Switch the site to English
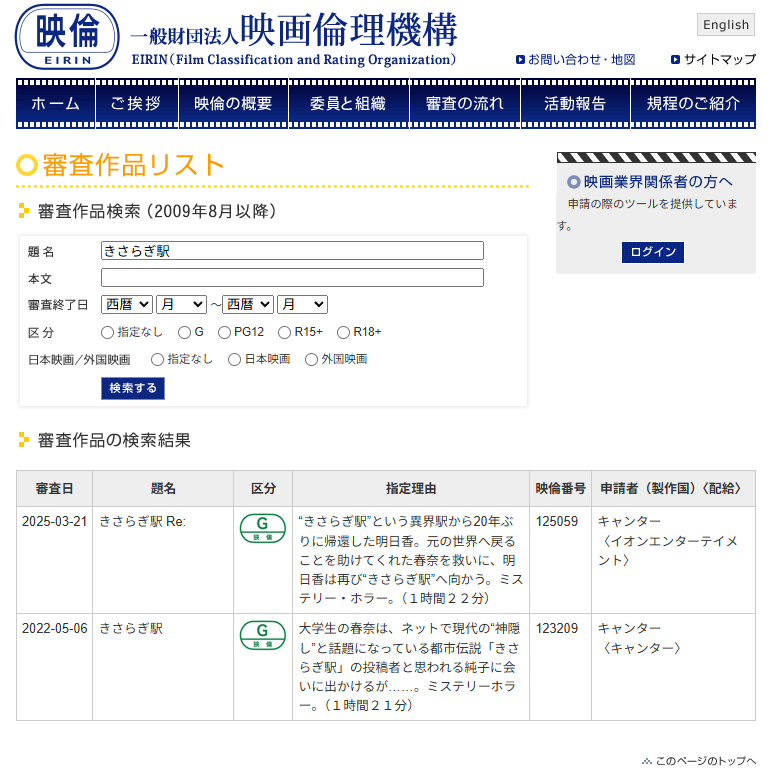 click(x=726, y=25)
